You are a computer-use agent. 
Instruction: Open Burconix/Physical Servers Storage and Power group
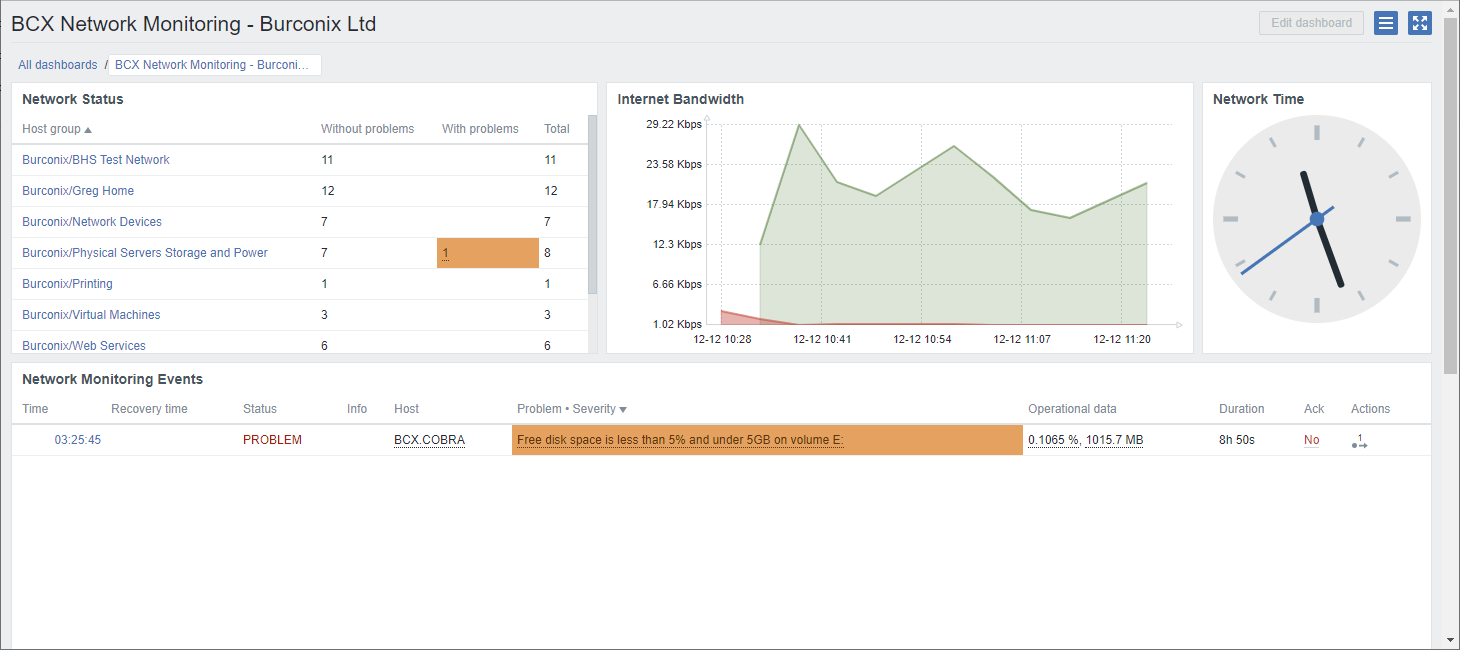tap(145, 253)
